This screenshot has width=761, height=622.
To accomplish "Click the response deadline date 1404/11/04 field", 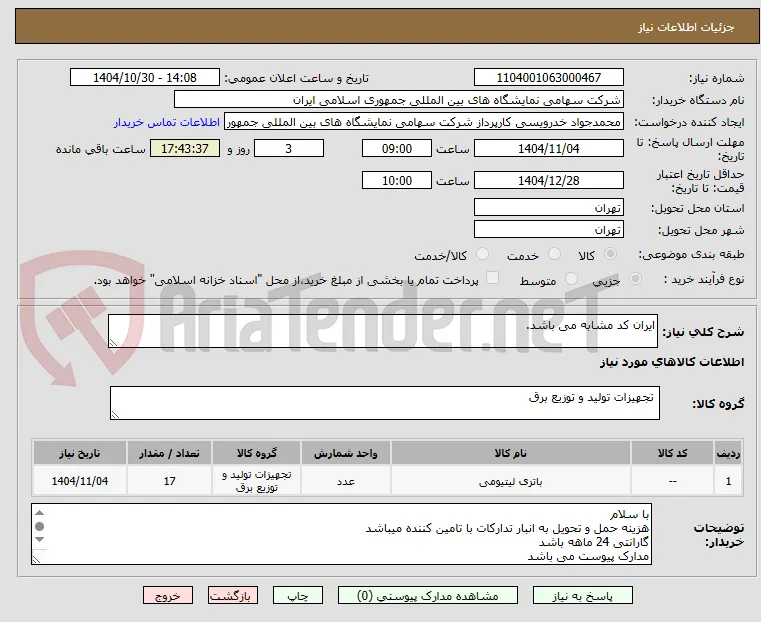I will [x=548, y=148].
